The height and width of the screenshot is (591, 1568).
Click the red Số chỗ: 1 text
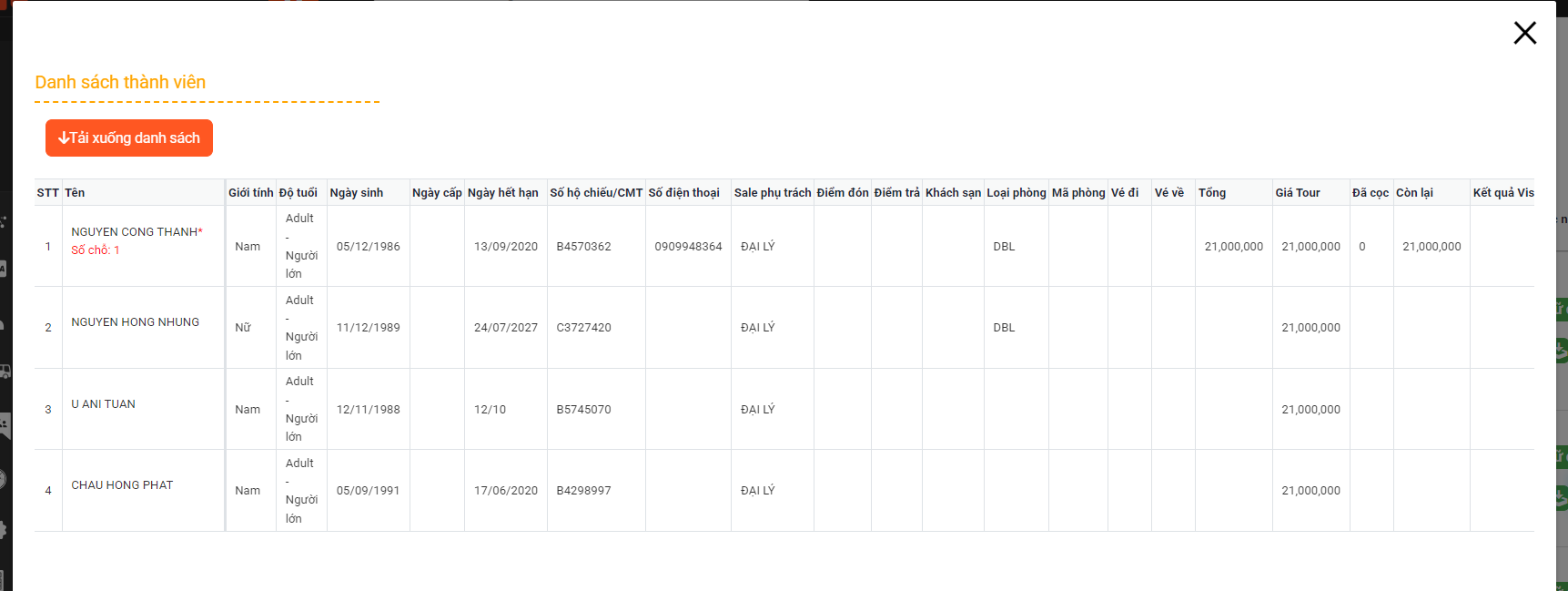(x=96, y=250)
